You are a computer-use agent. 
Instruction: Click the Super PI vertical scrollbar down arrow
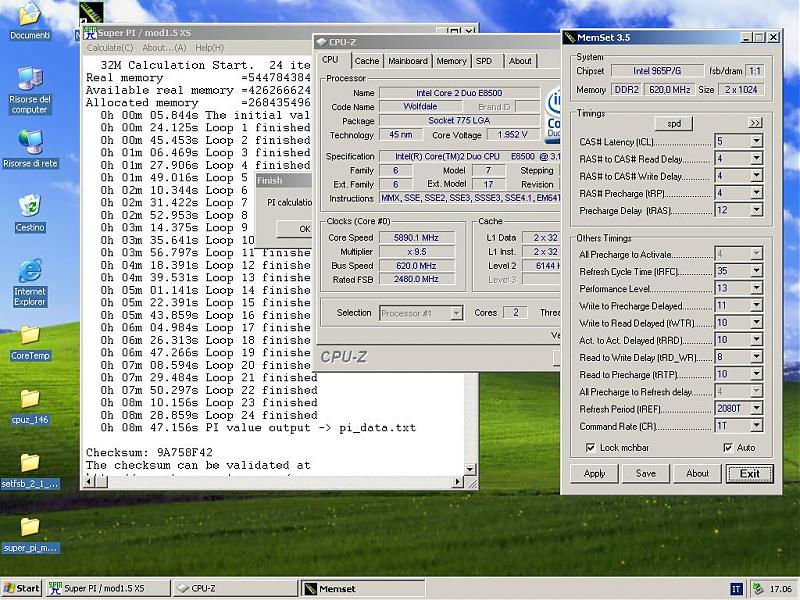470,469
